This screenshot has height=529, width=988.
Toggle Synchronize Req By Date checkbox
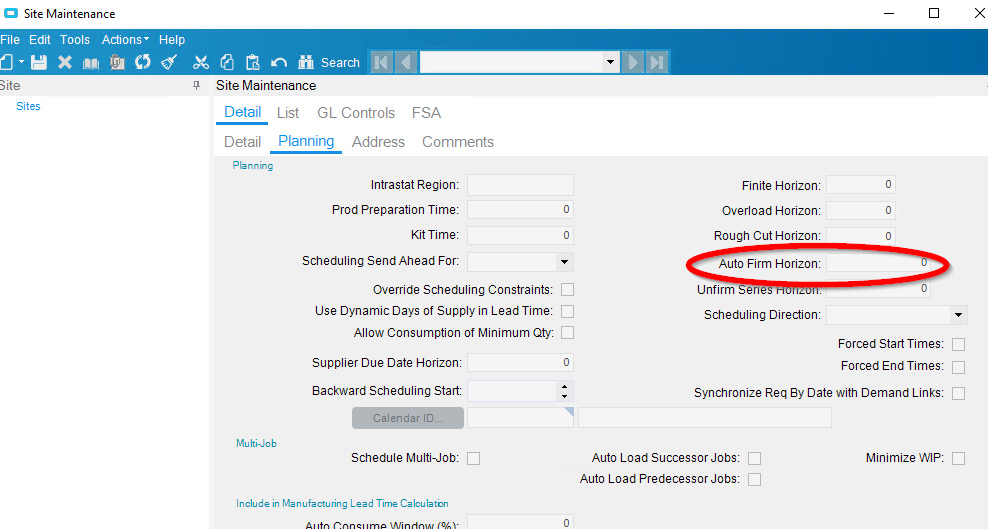point(958,394)
